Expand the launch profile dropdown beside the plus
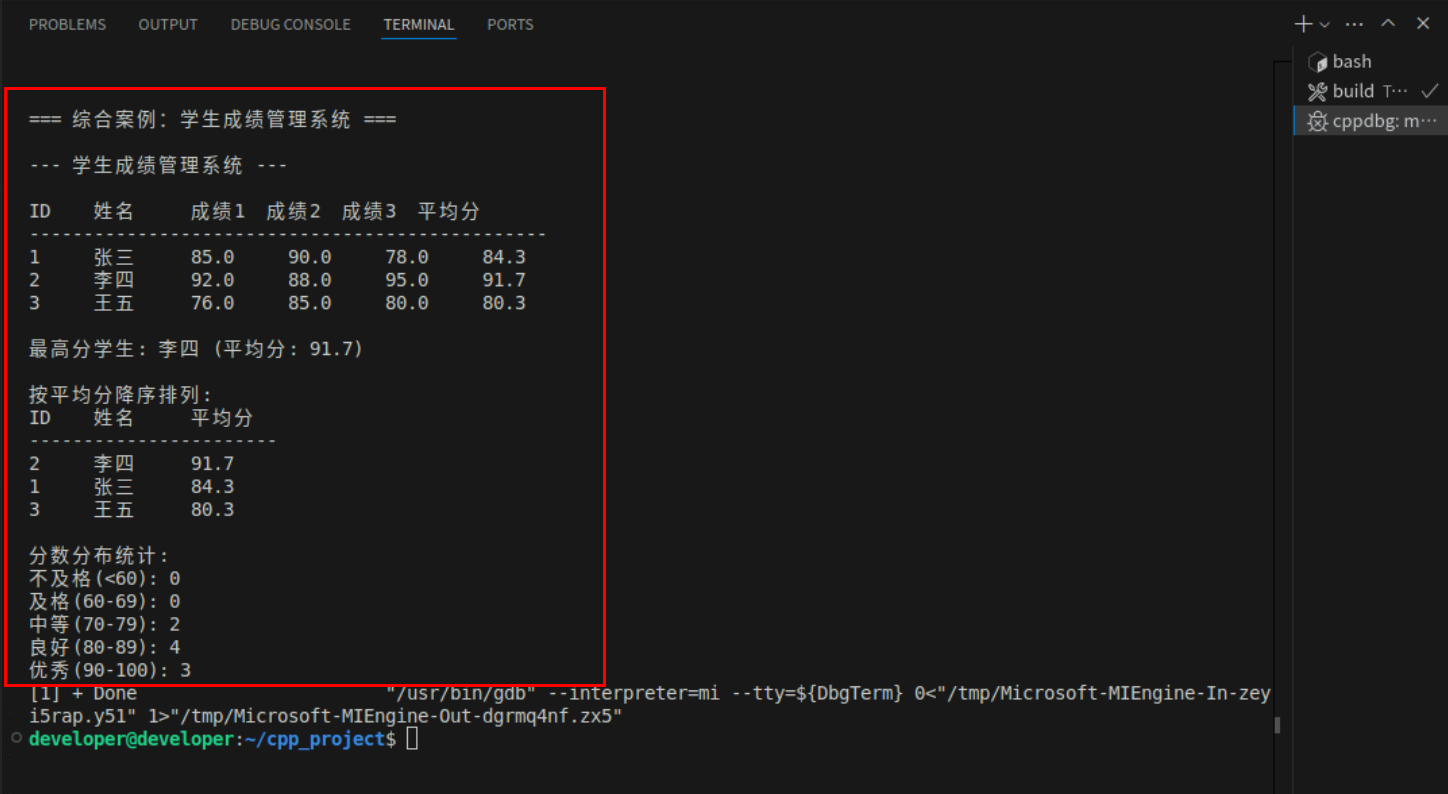 click(1325, 24)
